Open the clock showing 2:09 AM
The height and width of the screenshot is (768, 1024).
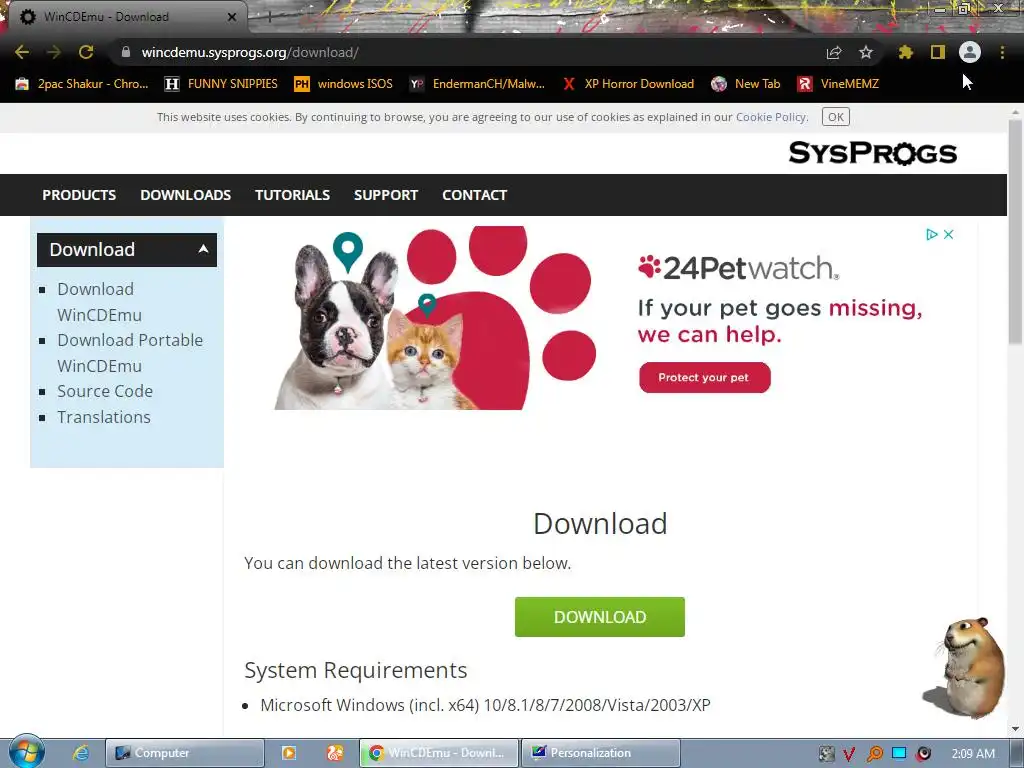[973, 753]
